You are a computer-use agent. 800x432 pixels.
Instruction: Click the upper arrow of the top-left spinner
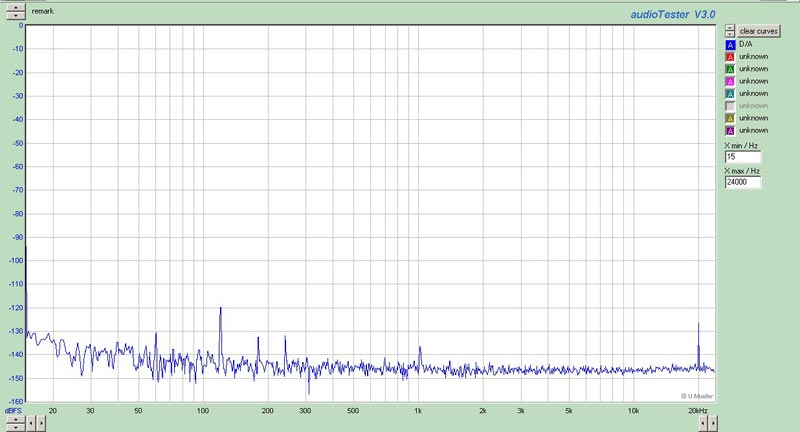[16, 8]
